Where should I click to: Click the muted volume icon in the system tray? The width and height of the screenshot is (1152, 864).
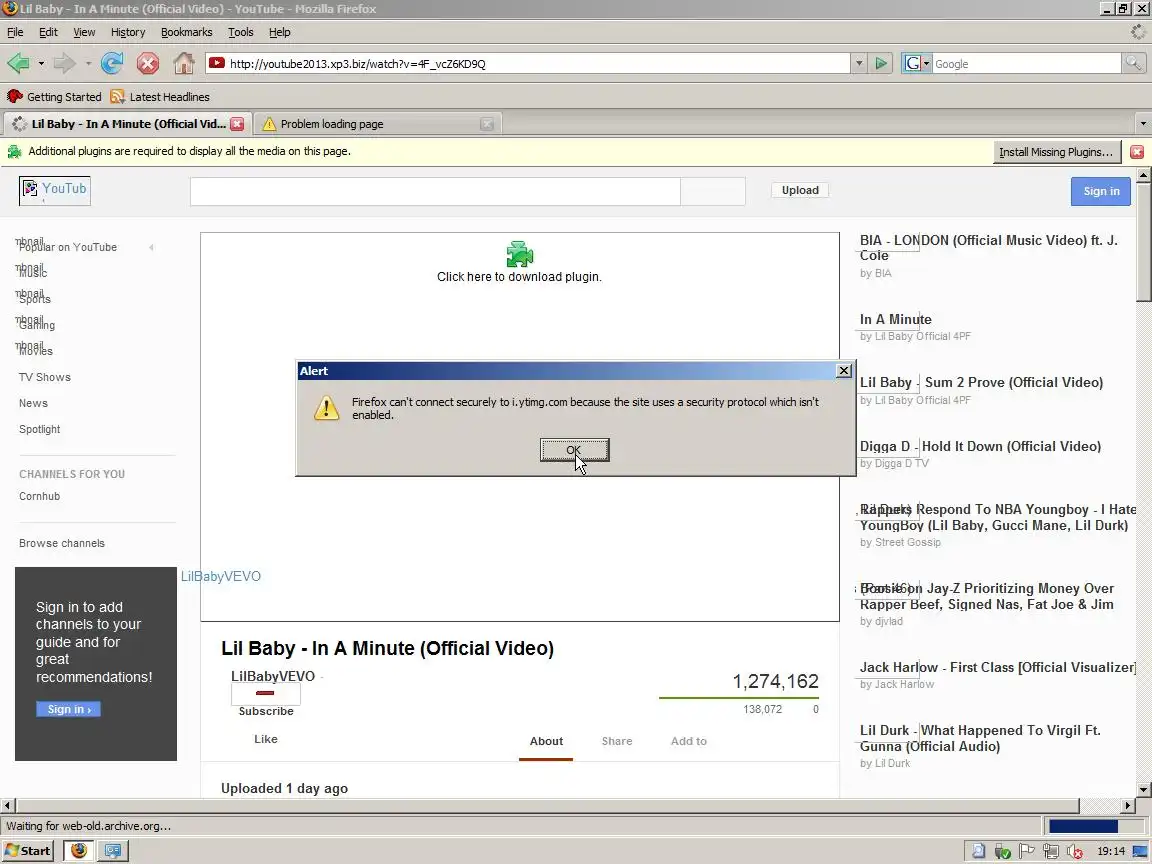(1074, 852)
